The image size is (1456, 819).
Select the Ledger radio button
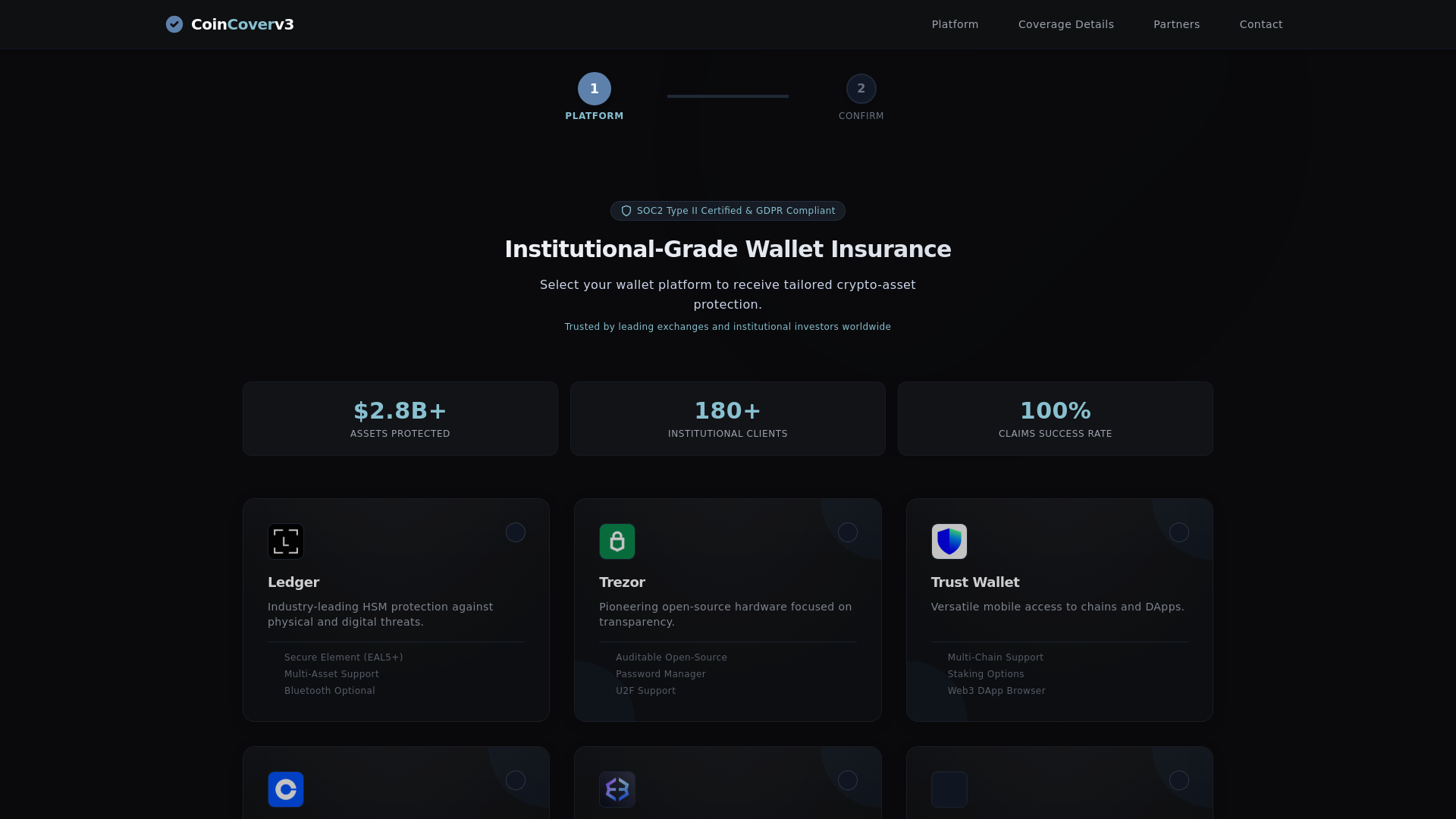(516, 532)
